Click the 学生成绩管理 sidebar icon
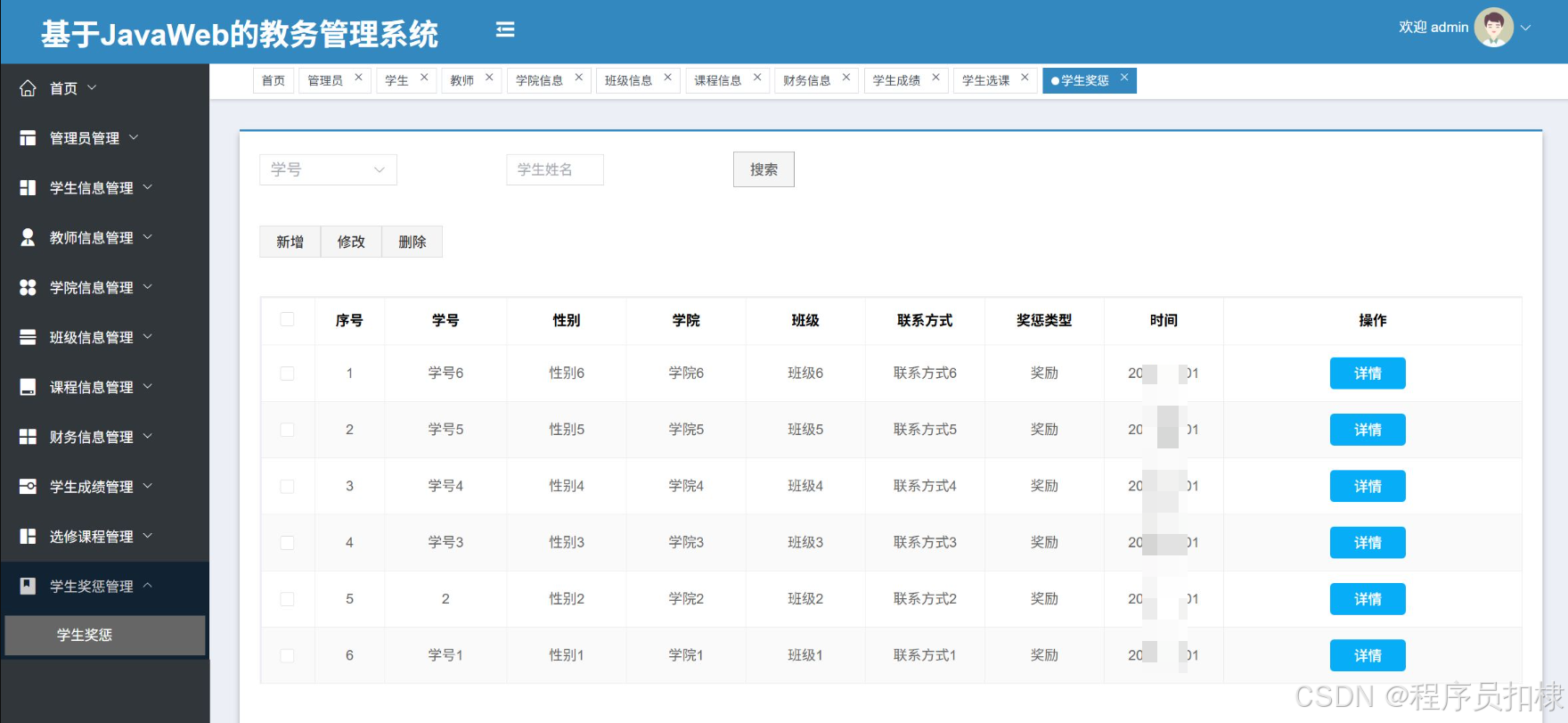 click(28, 487)
